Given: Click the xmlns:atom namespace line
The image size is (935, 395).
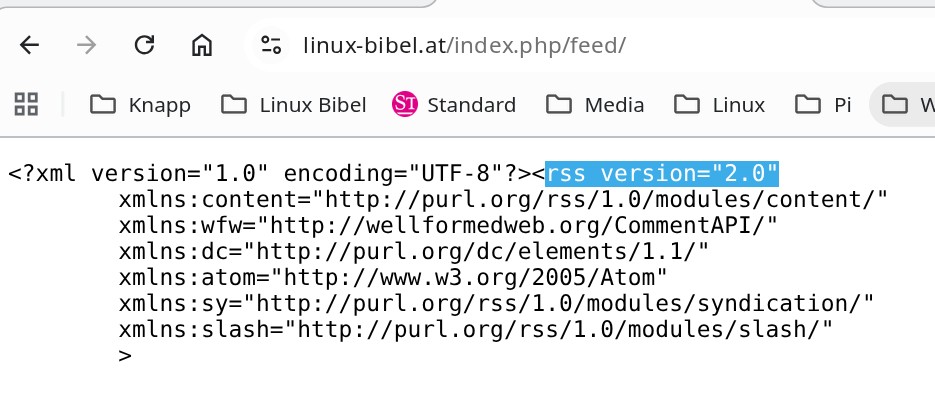Looking at the screenshot, I should (x=393, y=277).
